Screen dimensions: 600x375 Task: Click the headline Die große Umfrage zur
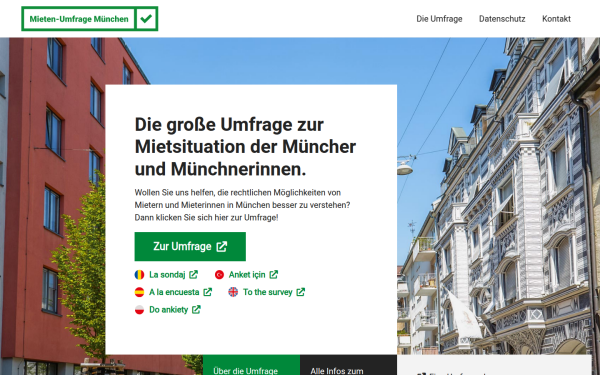[229, 125]
